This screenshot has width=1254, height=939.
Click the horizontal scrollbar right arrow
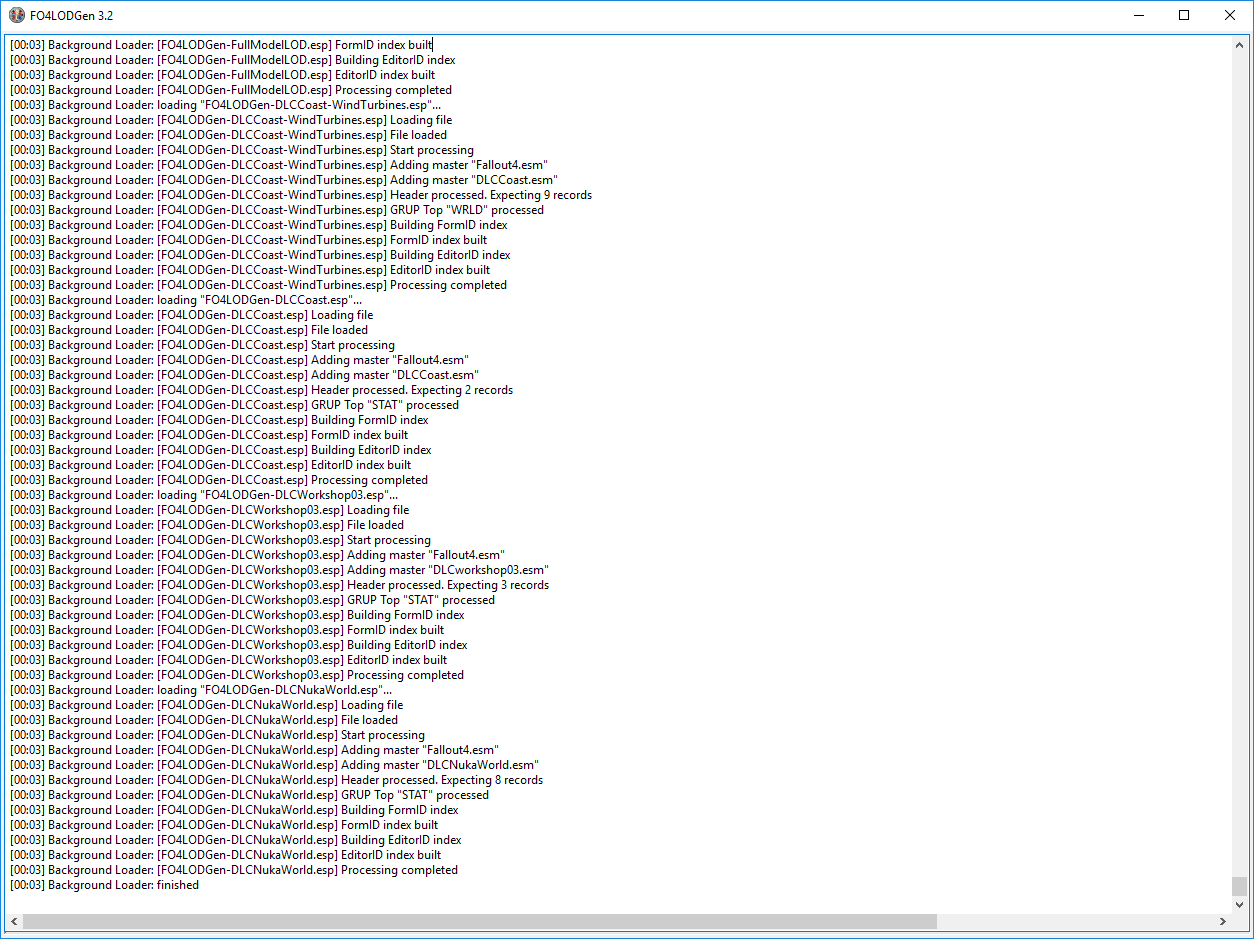click(1223, 921)
